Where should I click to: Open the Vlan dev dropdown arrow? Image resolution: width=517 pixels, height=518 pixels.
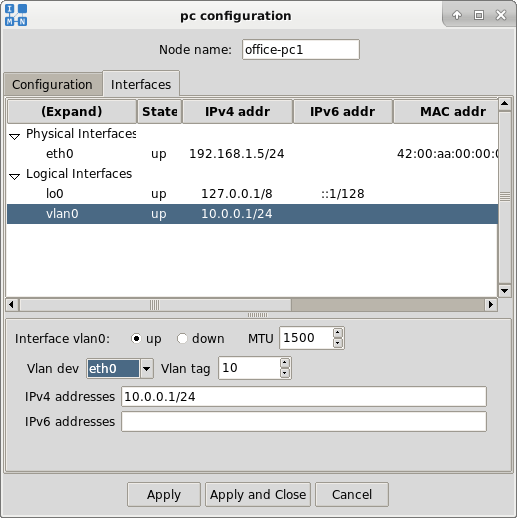146,369
